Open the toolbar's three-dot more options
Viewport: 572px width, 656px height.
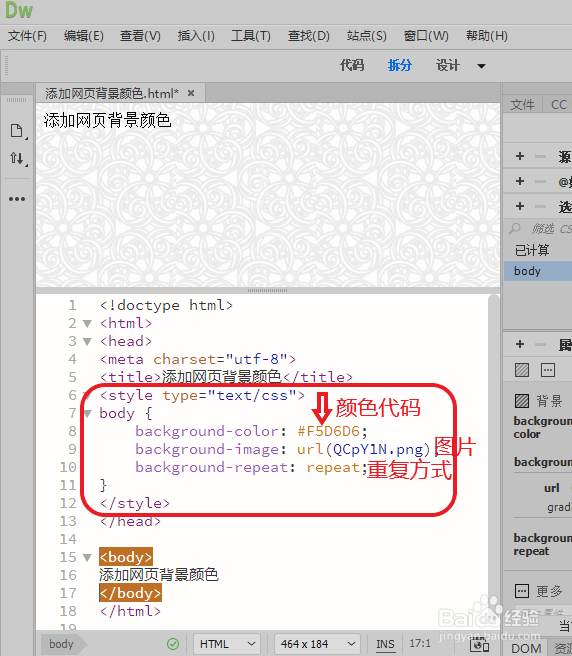pyautogui.click(x=17, y=199)
